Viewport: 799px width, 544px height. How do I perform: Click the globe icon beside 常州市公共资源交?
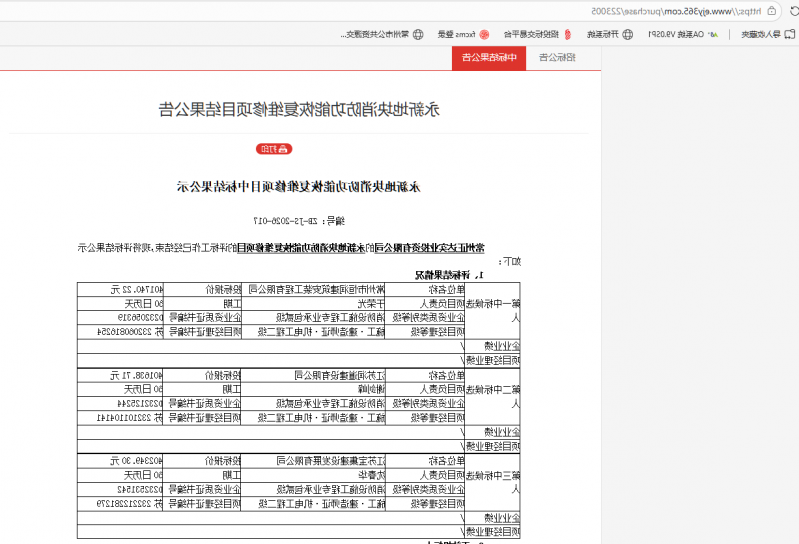[x=418, y=34]
